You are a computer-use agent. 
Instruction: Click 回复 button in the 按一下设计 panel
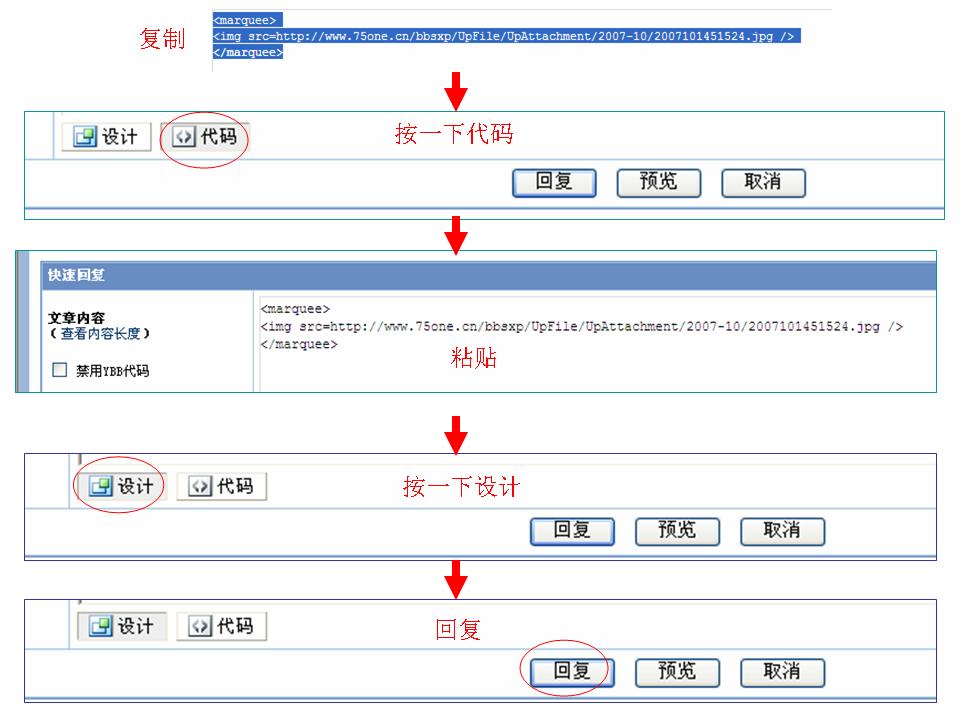572,531
